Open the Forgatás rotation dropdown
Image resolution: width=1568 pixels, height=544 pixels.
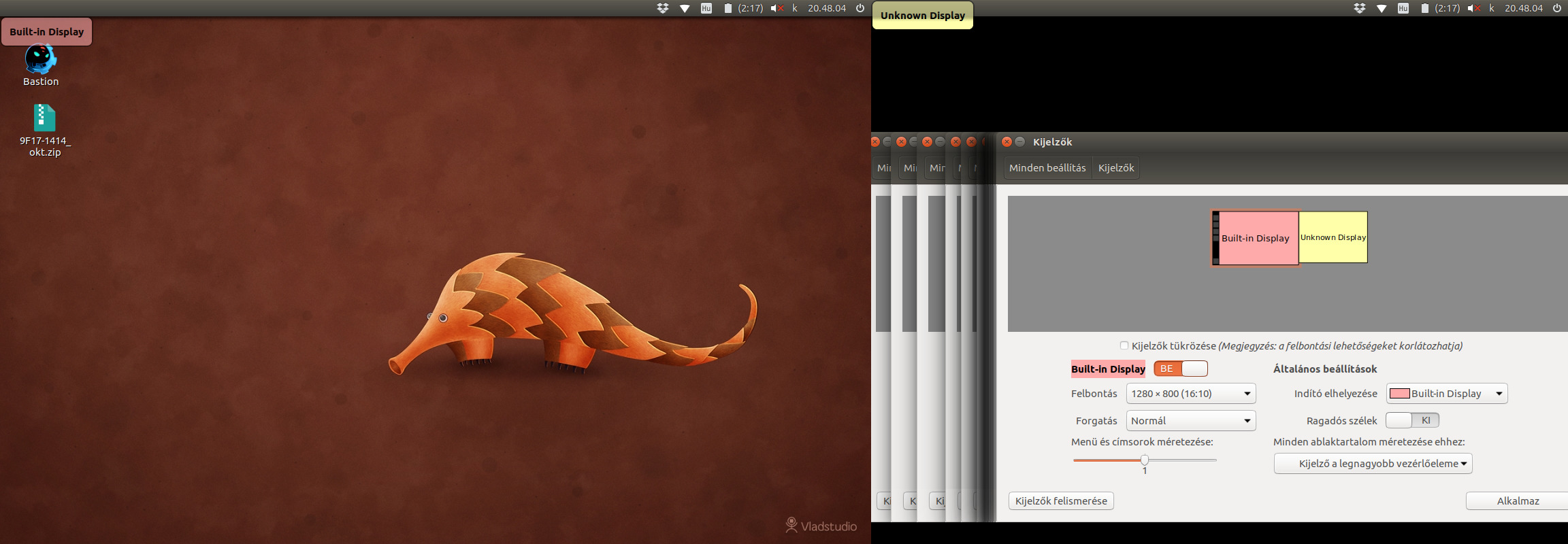[x=1191, y=421]
